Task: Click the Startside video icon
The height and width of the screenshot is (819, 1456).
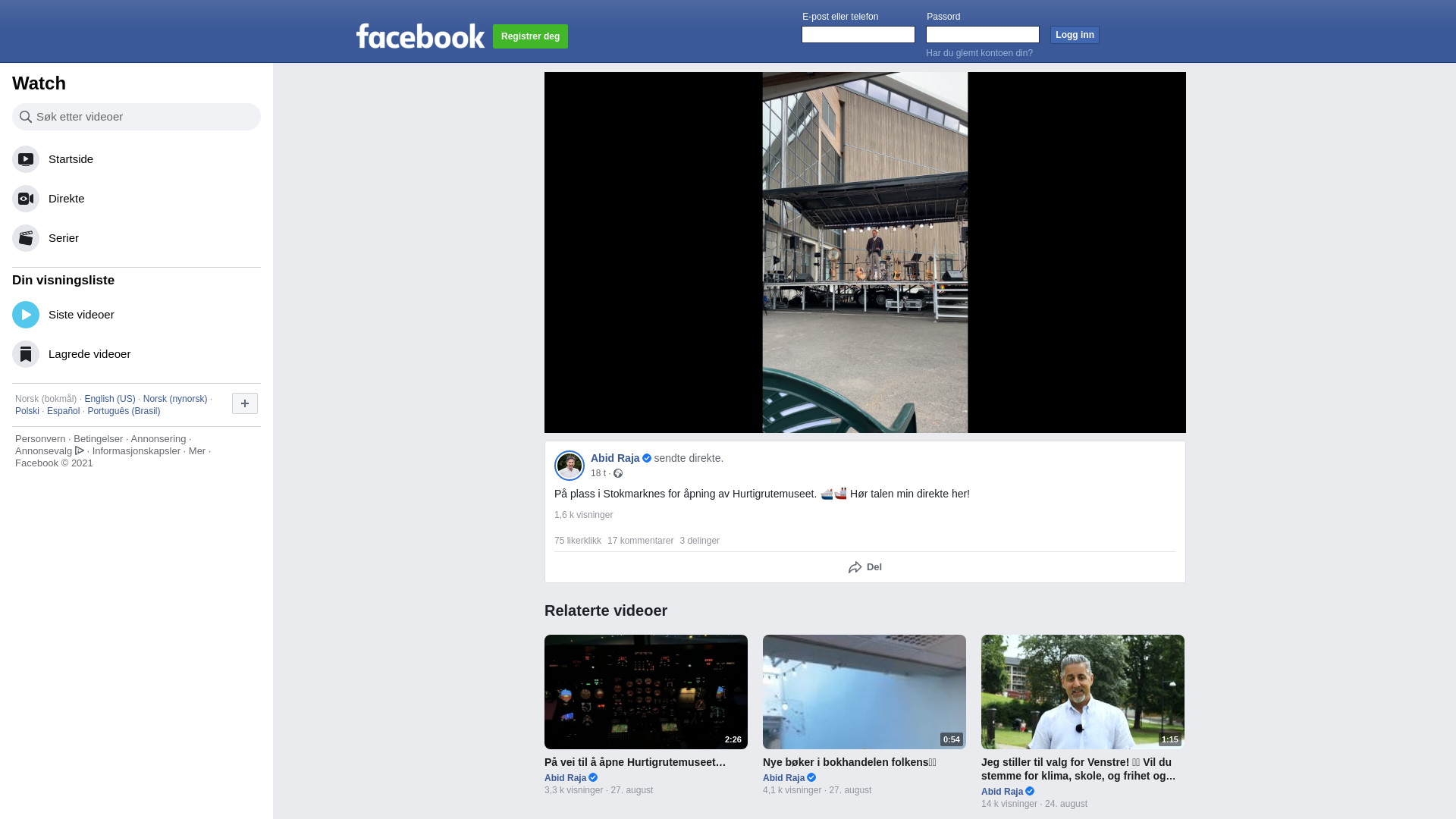Action: pos(26,159)
